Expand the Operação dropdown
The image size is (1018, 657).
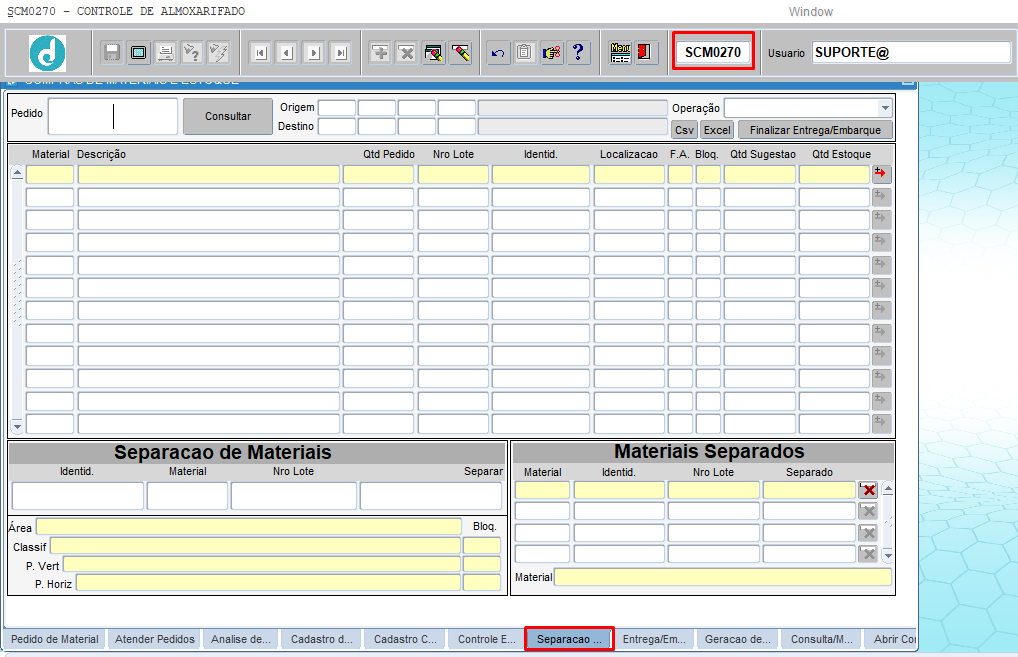884,108
